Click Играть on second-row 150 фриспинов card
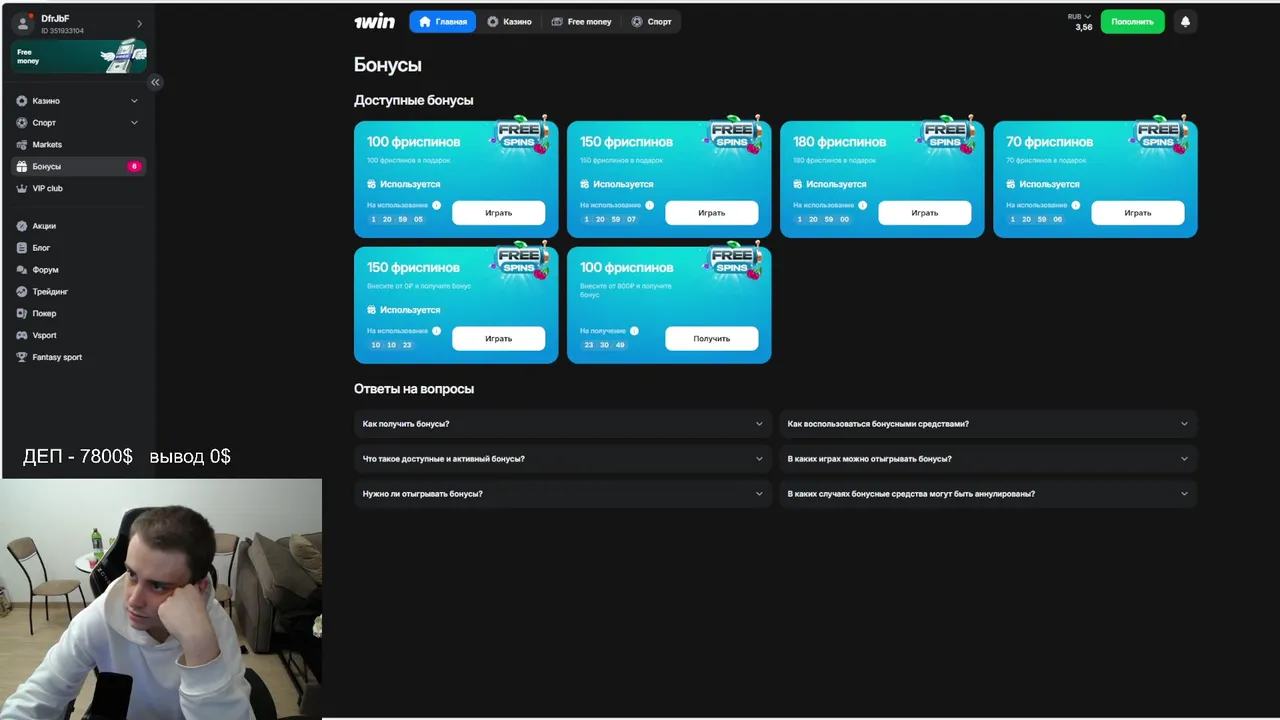Viewport: 1280px width, 720px height. click(x=498, y=339)
